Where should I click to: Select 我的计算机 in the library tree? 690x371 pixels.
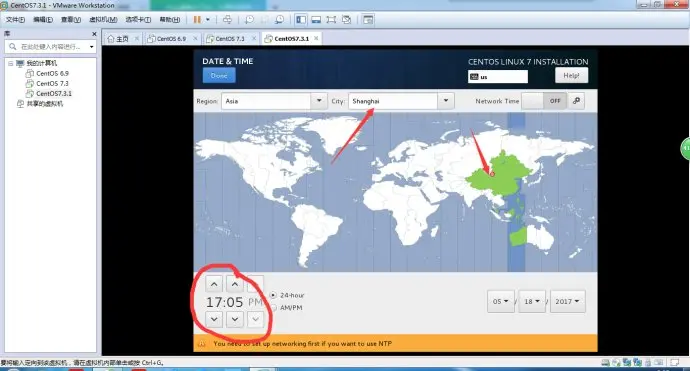[41, 63]
